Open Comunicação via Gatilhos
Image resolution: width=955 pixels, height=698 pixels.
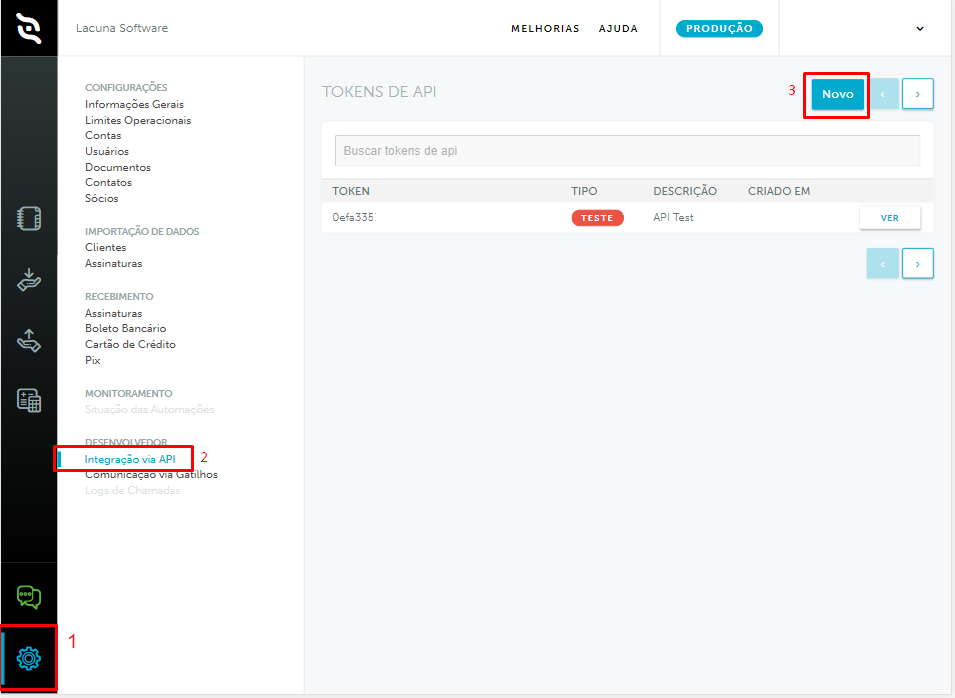point(151,474)
